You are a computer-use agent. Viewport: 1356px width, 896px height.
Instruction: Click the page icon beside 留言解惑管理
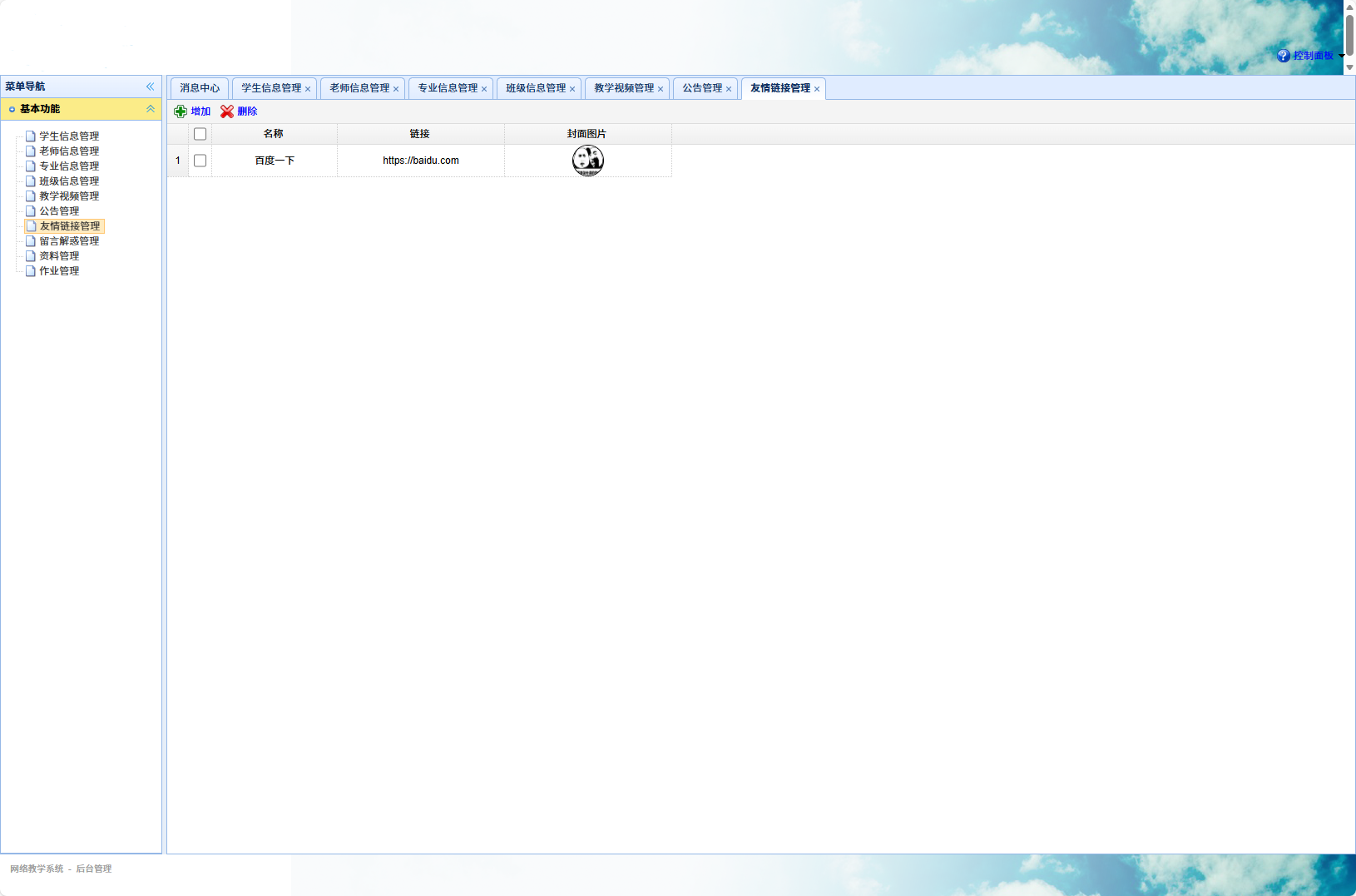[31, 241]
